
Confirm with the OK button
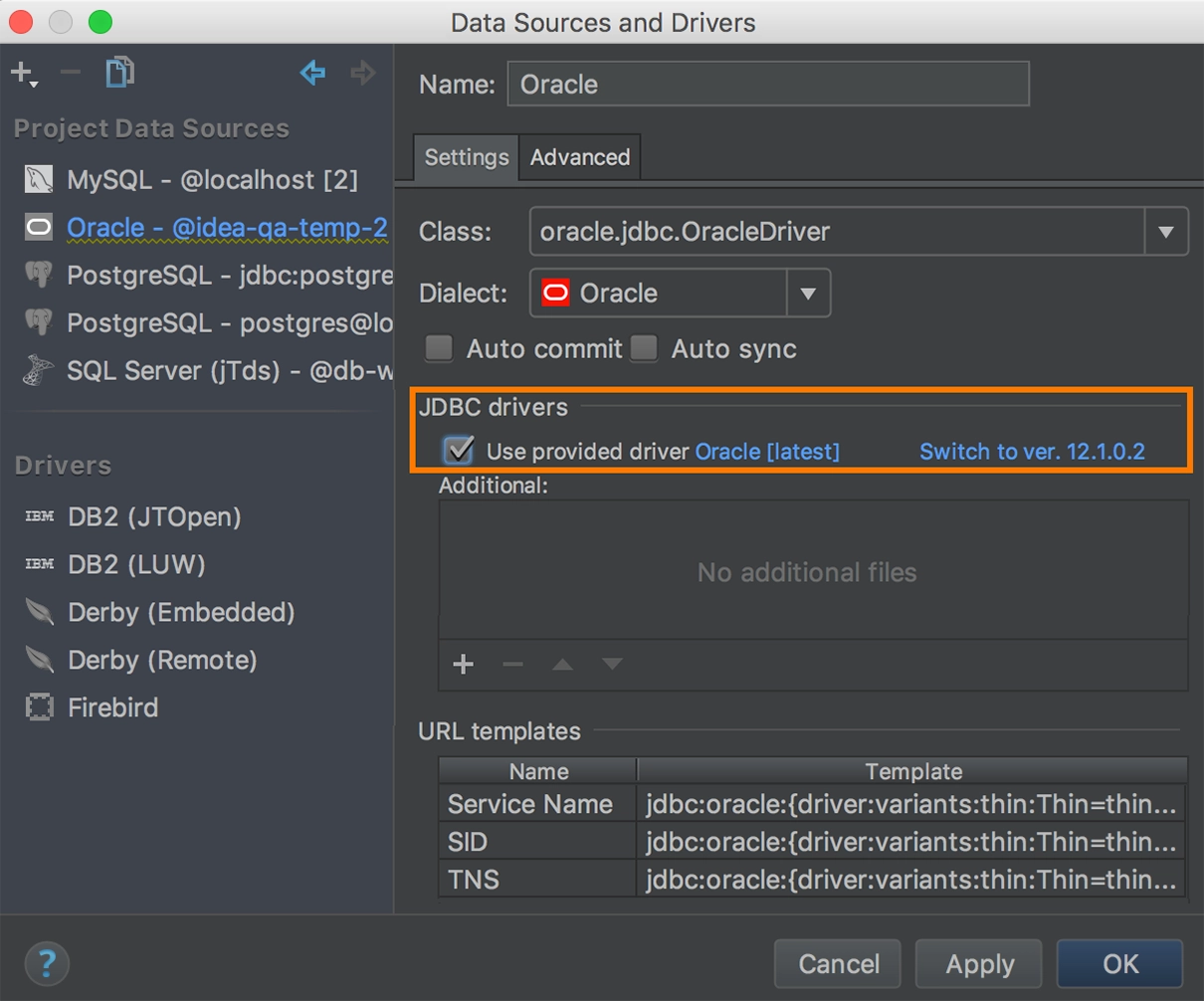(1120, 963)
